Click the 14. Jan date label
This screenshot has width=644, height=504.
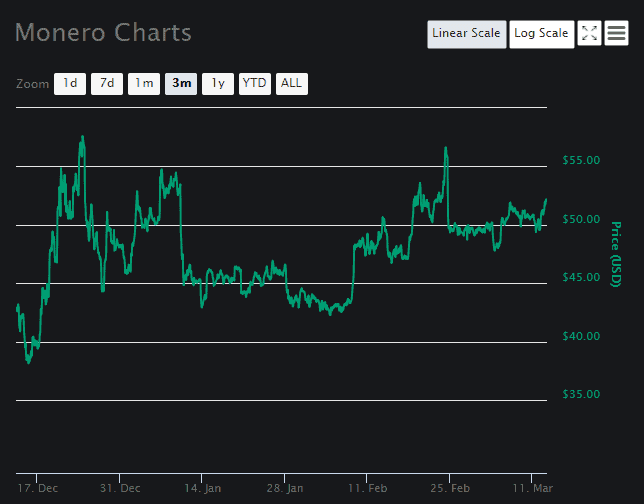(x=202, y=488)
